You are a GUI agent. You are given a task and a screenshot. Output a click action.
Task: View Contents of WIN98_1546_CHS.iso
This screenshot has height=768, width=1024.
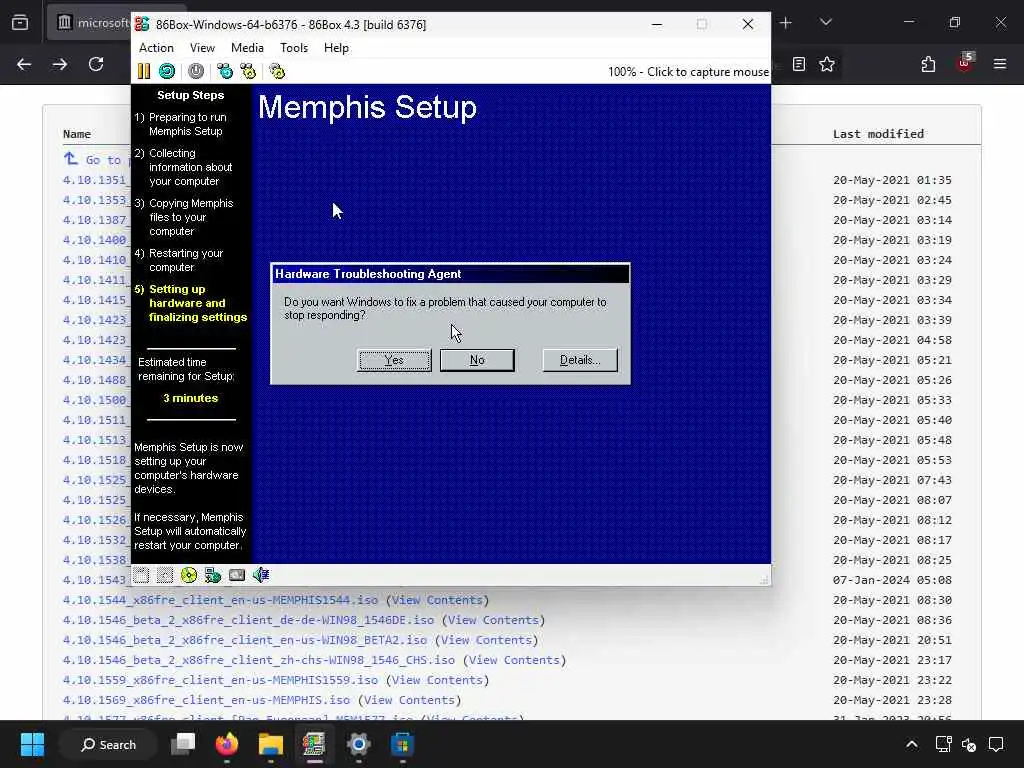coord(514,660)
